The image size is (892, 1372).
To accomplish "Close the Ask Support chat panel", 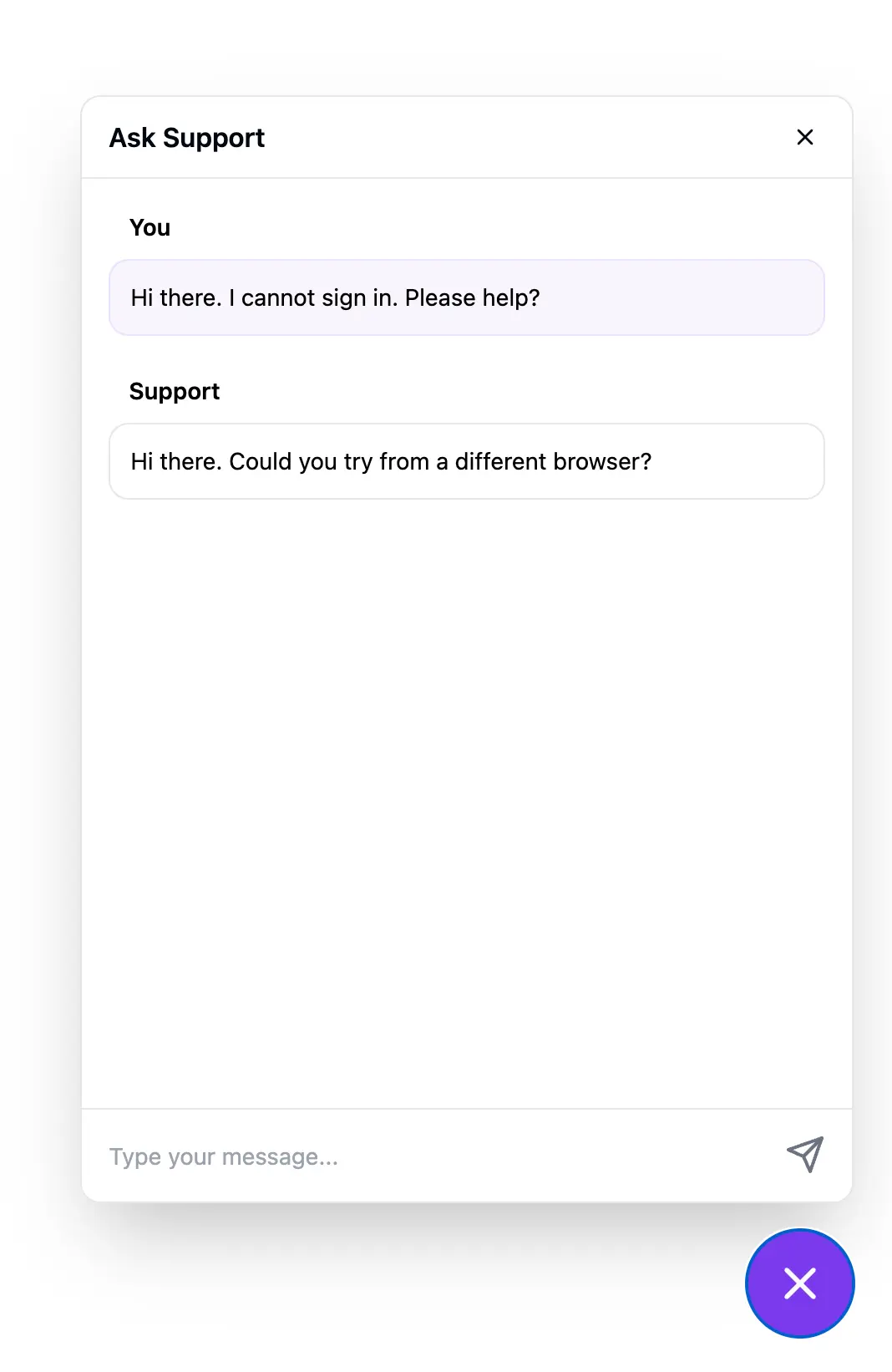I will click(x=804, y=137).
